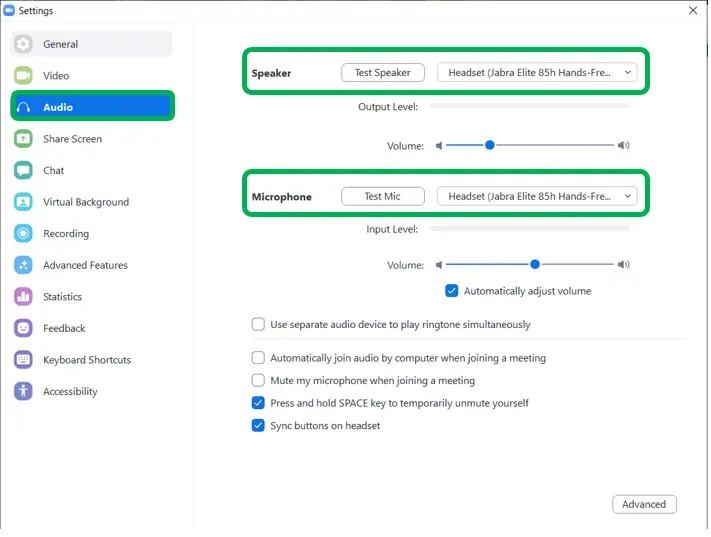Viewport: 711px width, 537px height.
Task: Click the Video camera icon
Action: coord(24,76)
